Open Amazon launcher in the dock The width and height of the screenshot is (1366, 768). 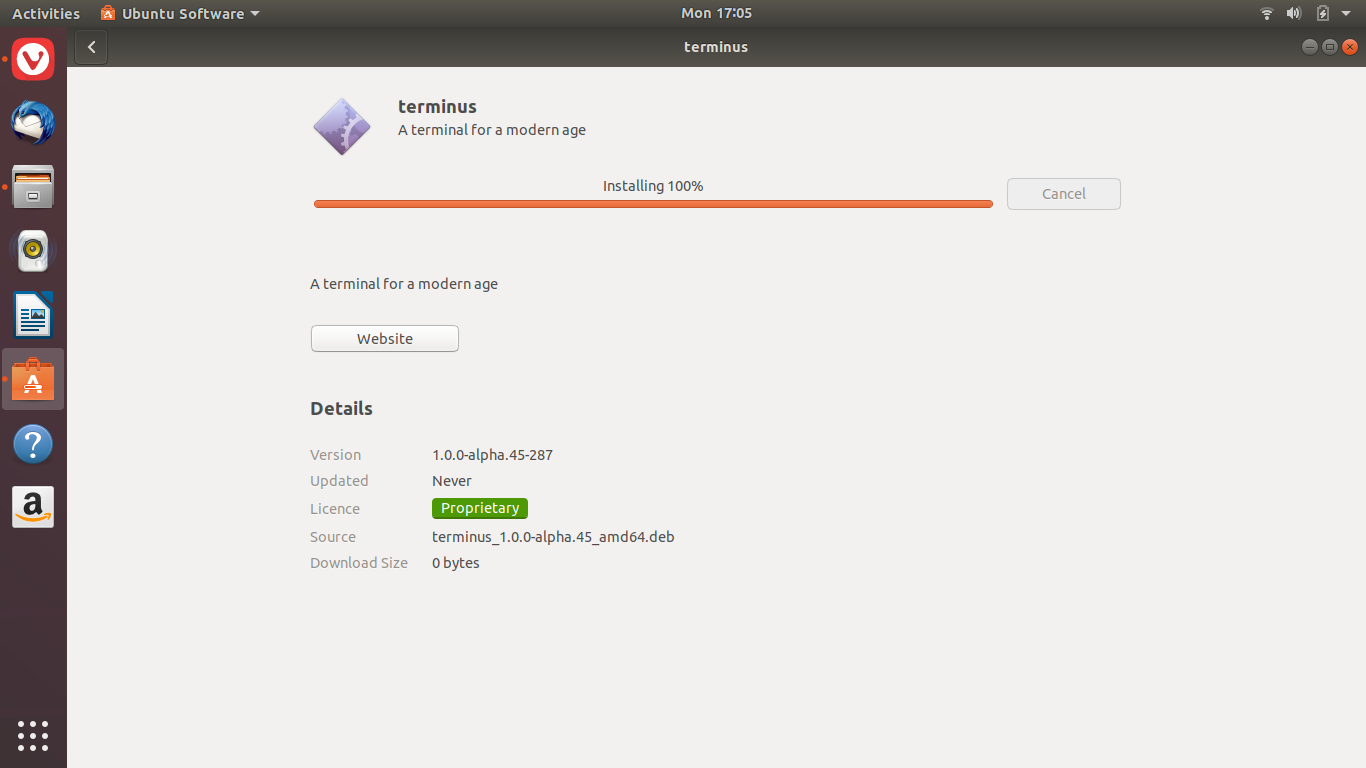33,507
